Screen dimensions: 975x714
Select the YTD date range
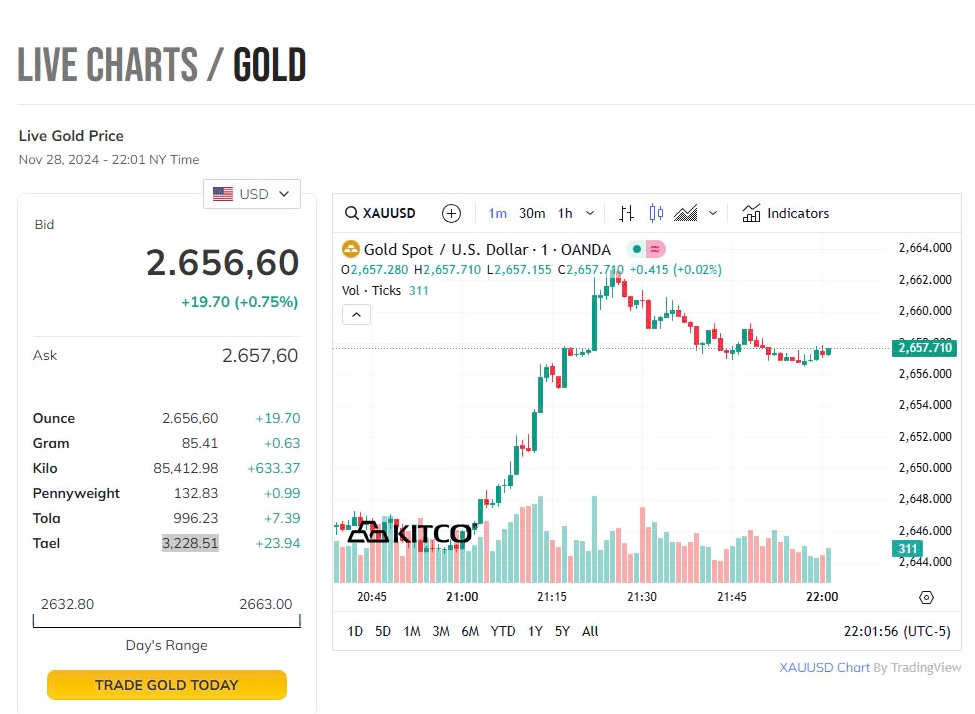point(502,631)
